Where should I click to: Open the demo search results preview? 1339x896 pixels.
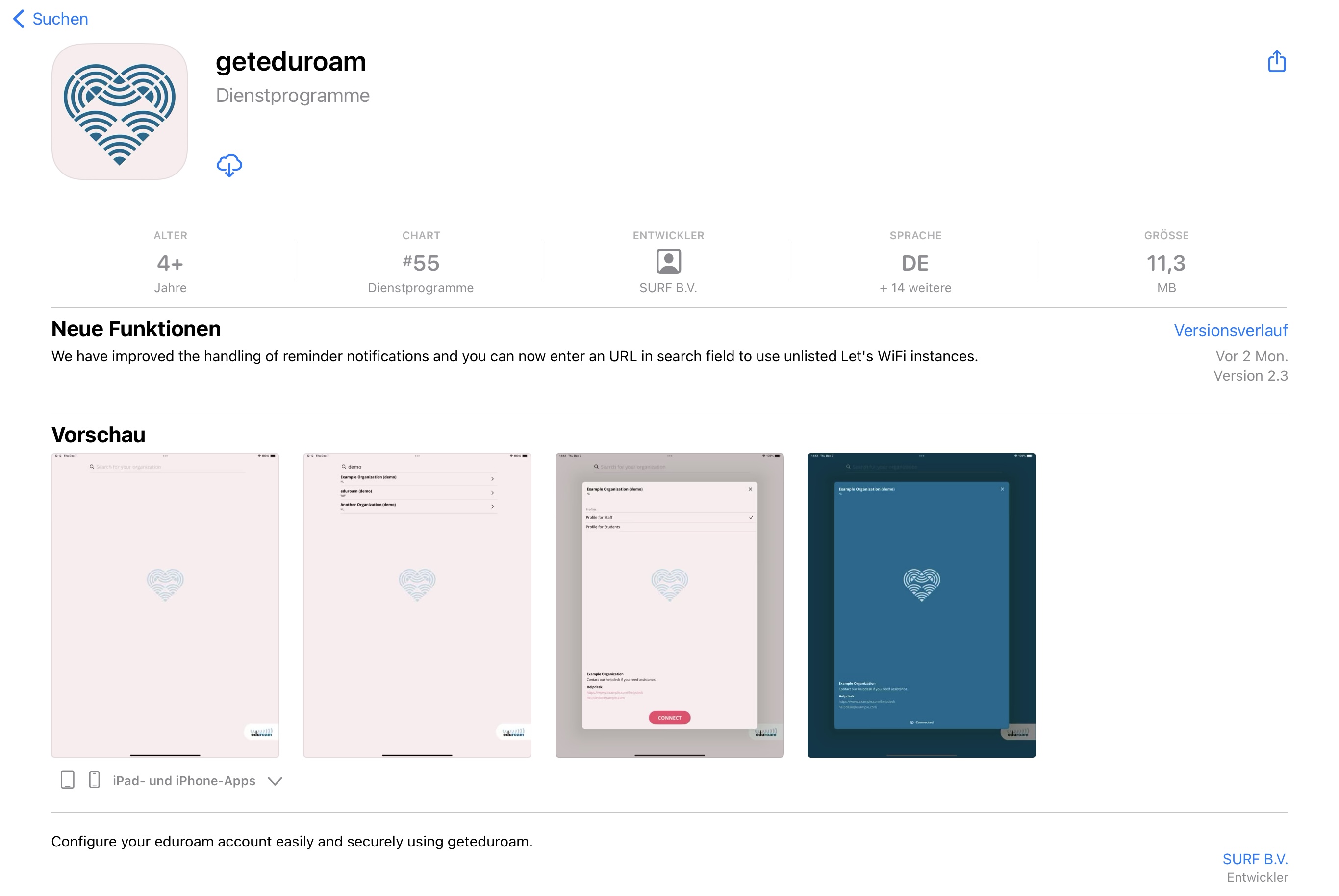tap(417, 605)
